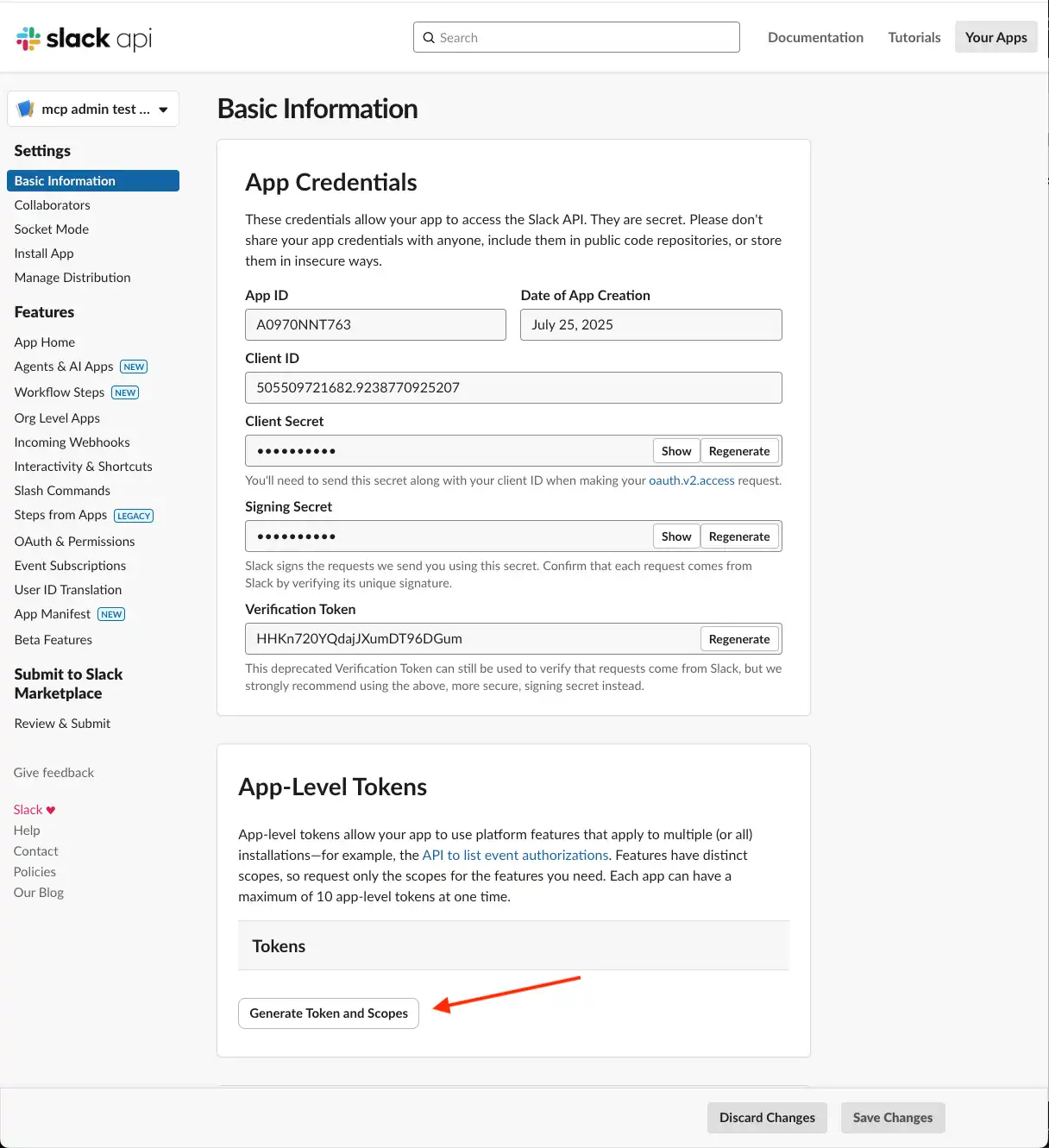Click the Slack API logo

(84, 38)
